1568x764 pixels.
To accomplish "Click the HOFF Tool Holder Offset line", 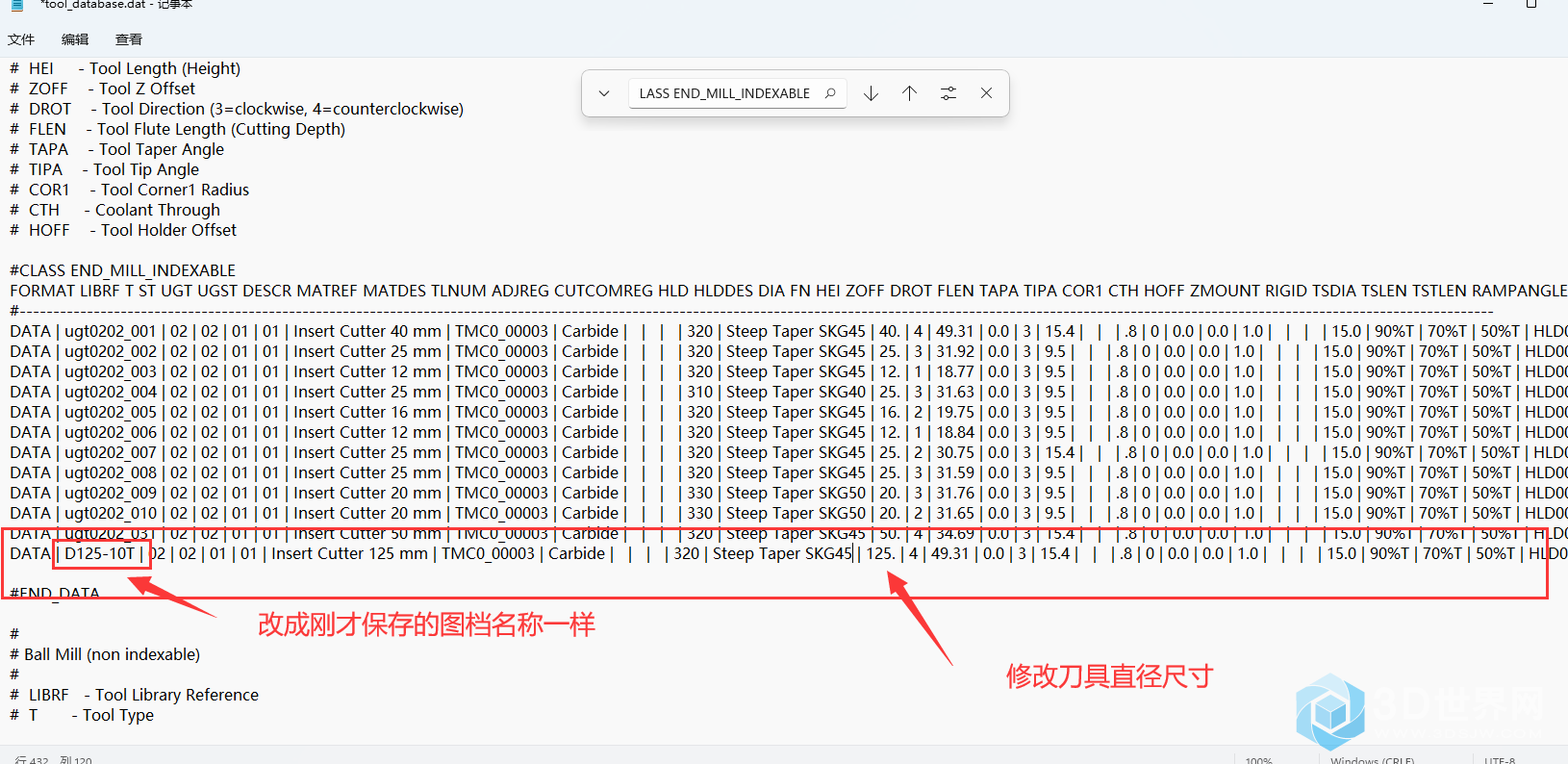I will 123,230.
